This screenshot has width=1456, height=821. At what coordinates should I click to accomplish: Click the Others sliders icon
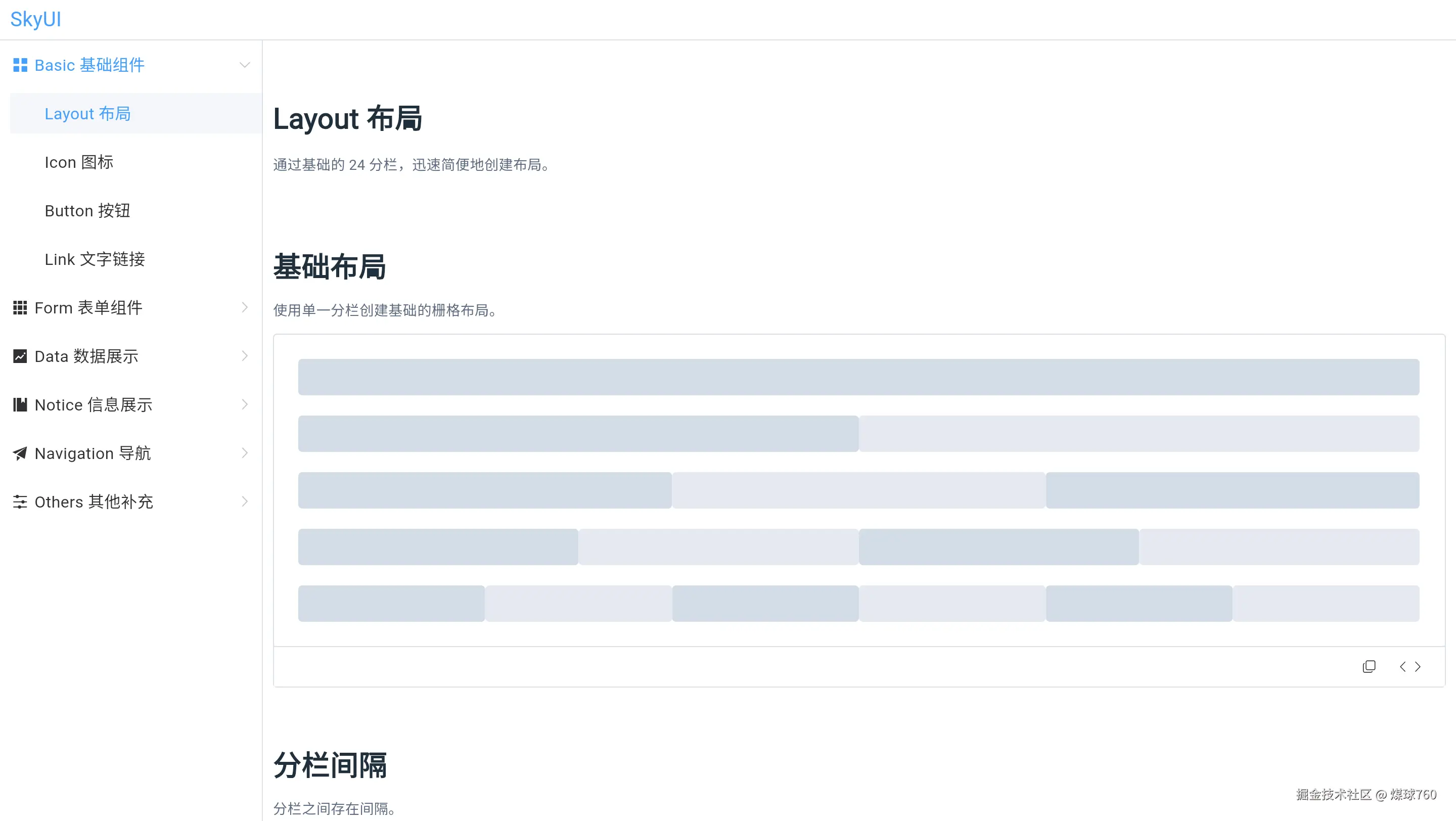point(20,502)
